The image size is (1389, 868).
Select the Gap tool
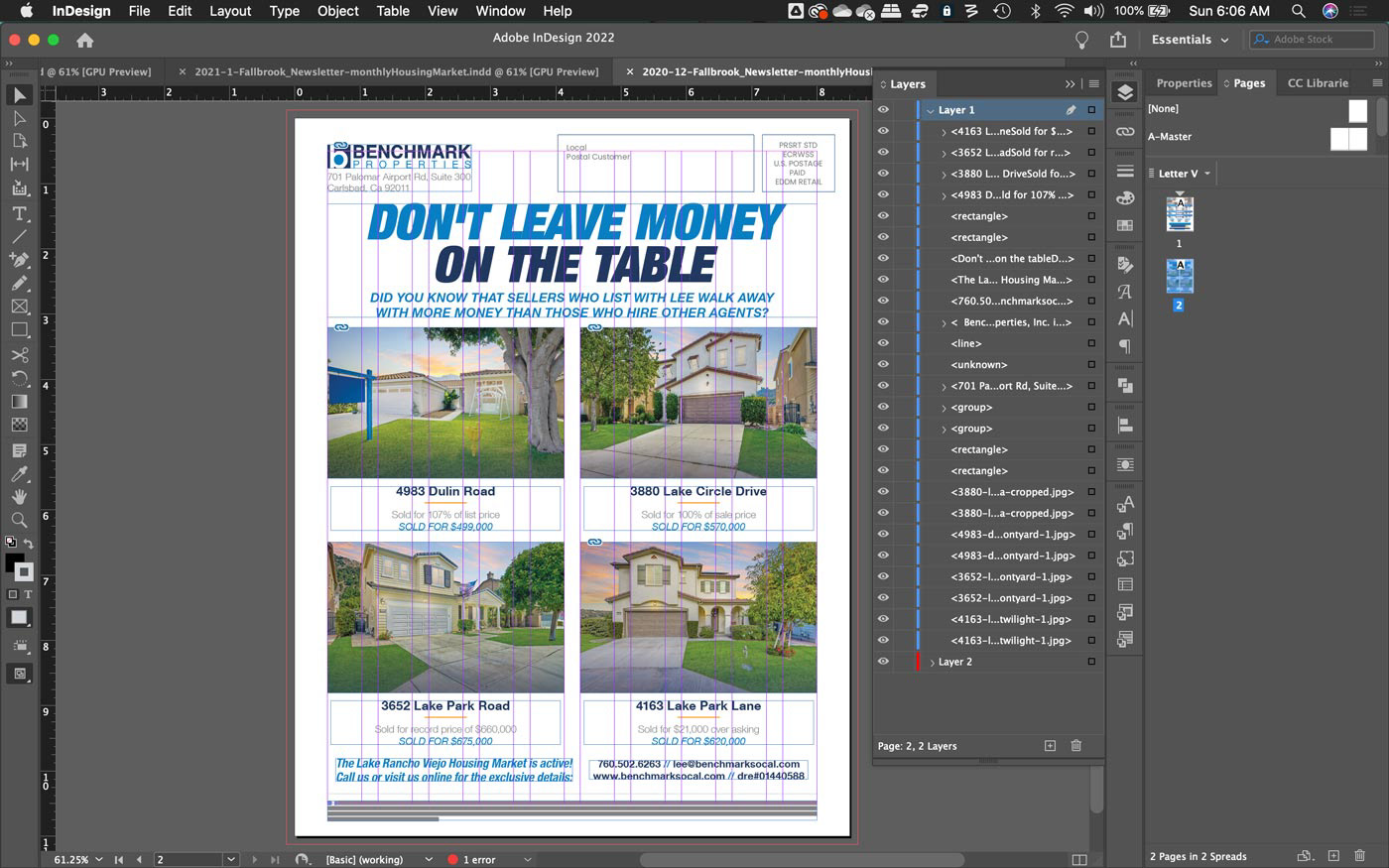point(19,164)
